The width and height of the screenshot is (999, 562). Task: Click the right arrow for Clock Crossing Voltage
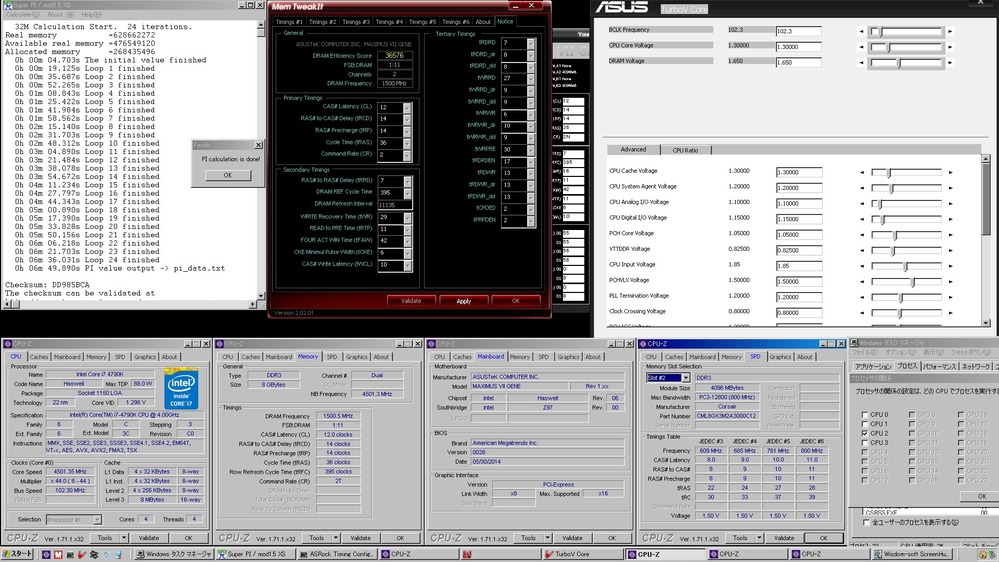point(950,313)
